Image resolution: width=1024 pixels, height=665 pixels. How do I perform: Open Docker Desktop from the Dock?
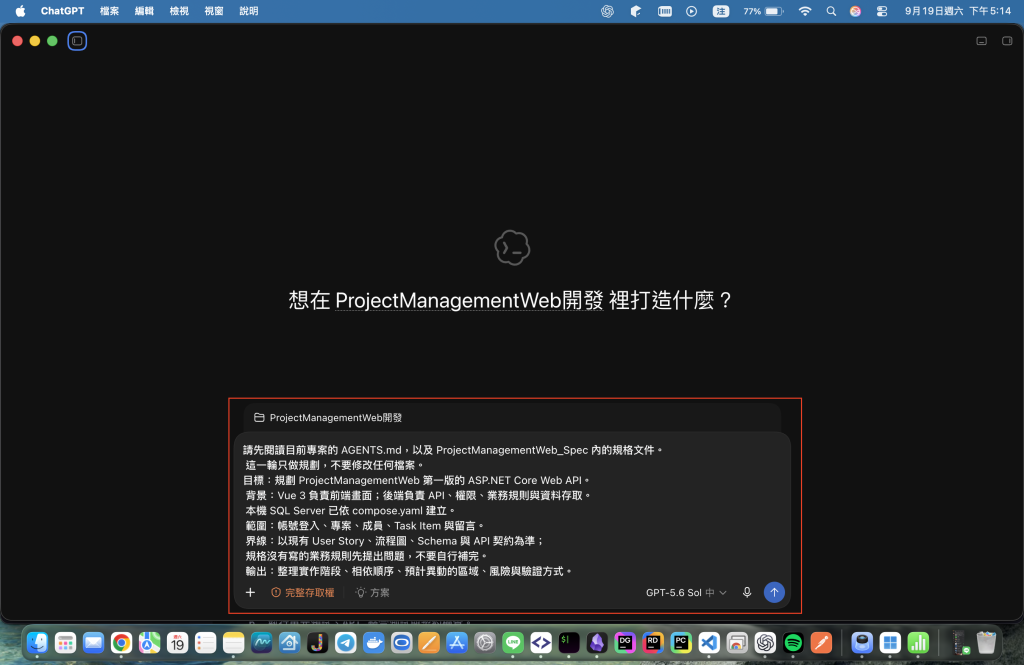tap(374, 643)
